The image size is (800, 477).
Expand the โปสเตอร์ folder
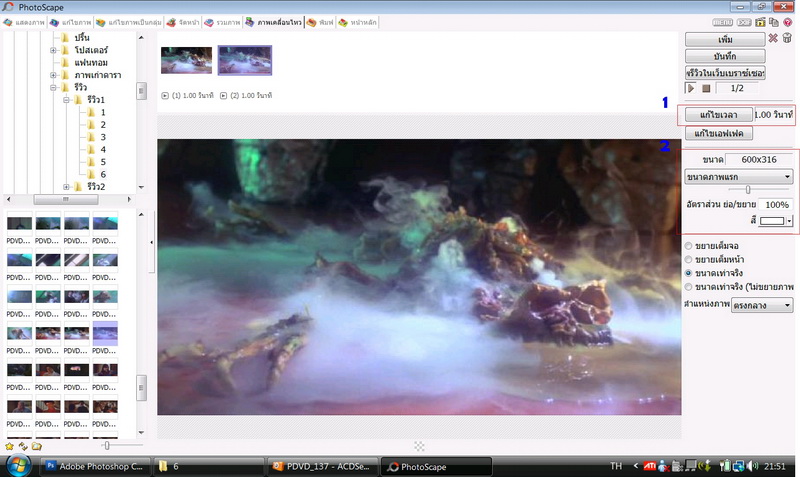53,51
